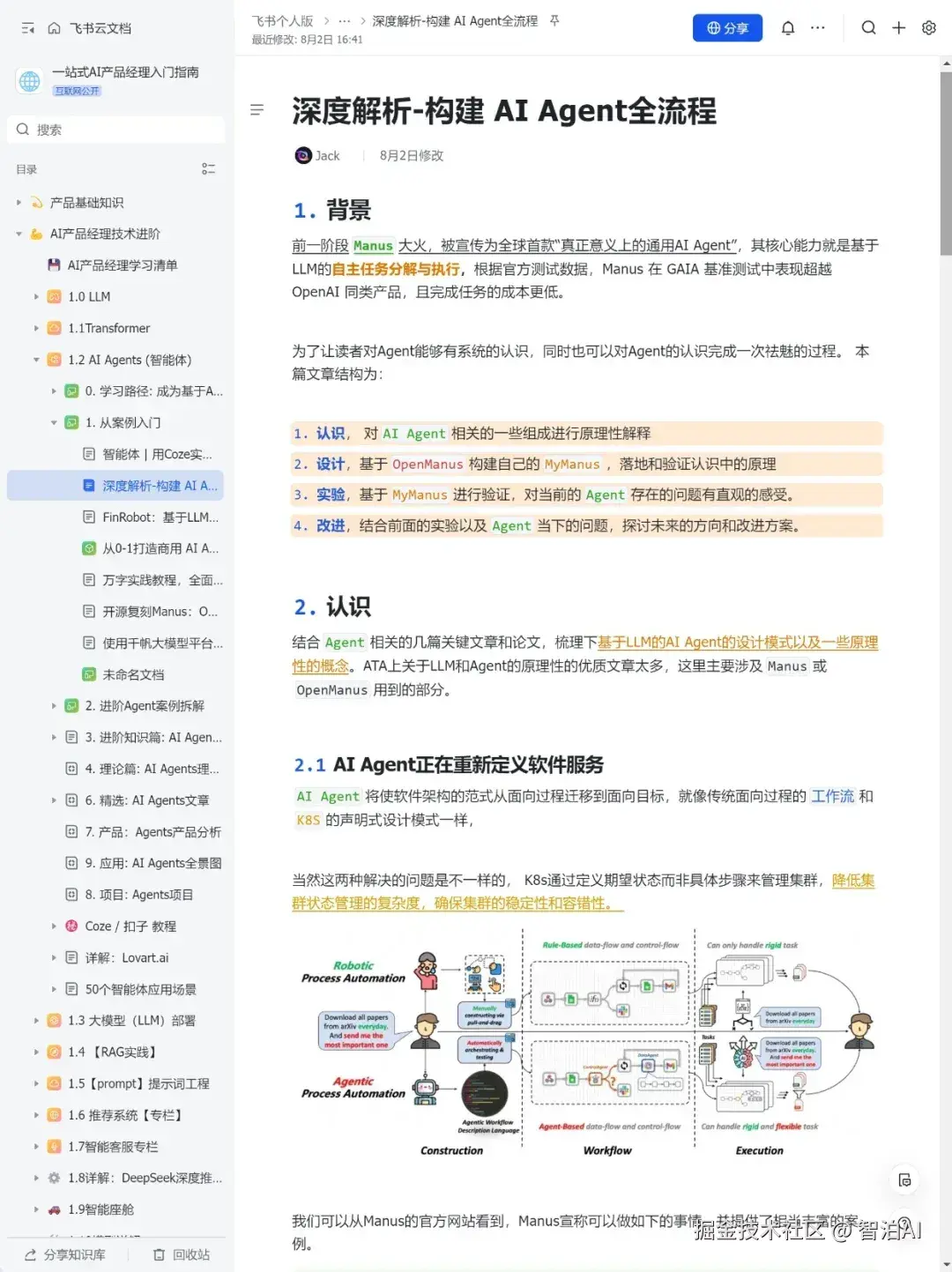
Task: Open 分享知识库 at the sidebar bottom
Action: [x=65, y=1254]
